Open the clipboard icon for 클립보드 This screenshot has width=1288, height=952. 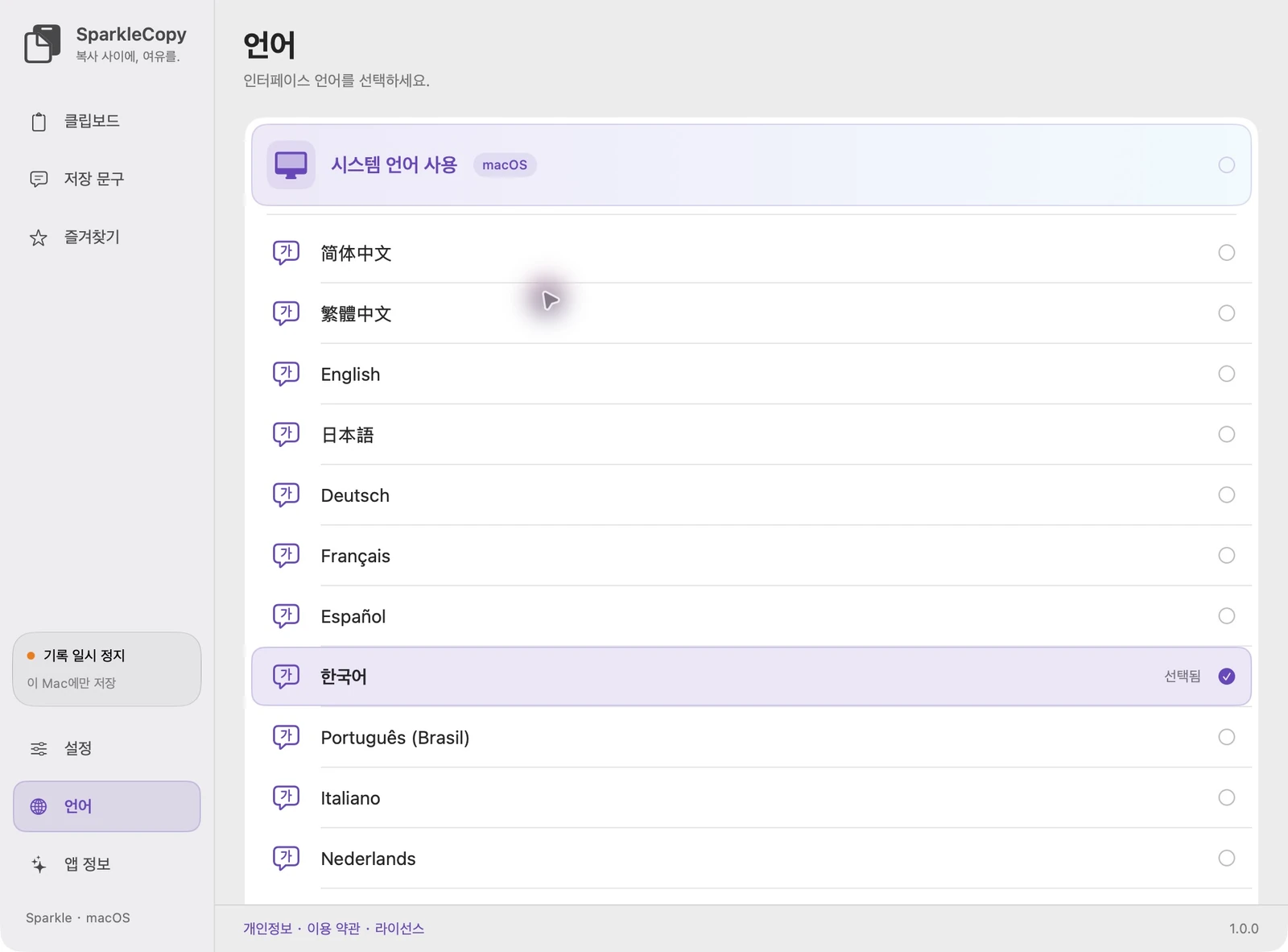tap(39, 122)
